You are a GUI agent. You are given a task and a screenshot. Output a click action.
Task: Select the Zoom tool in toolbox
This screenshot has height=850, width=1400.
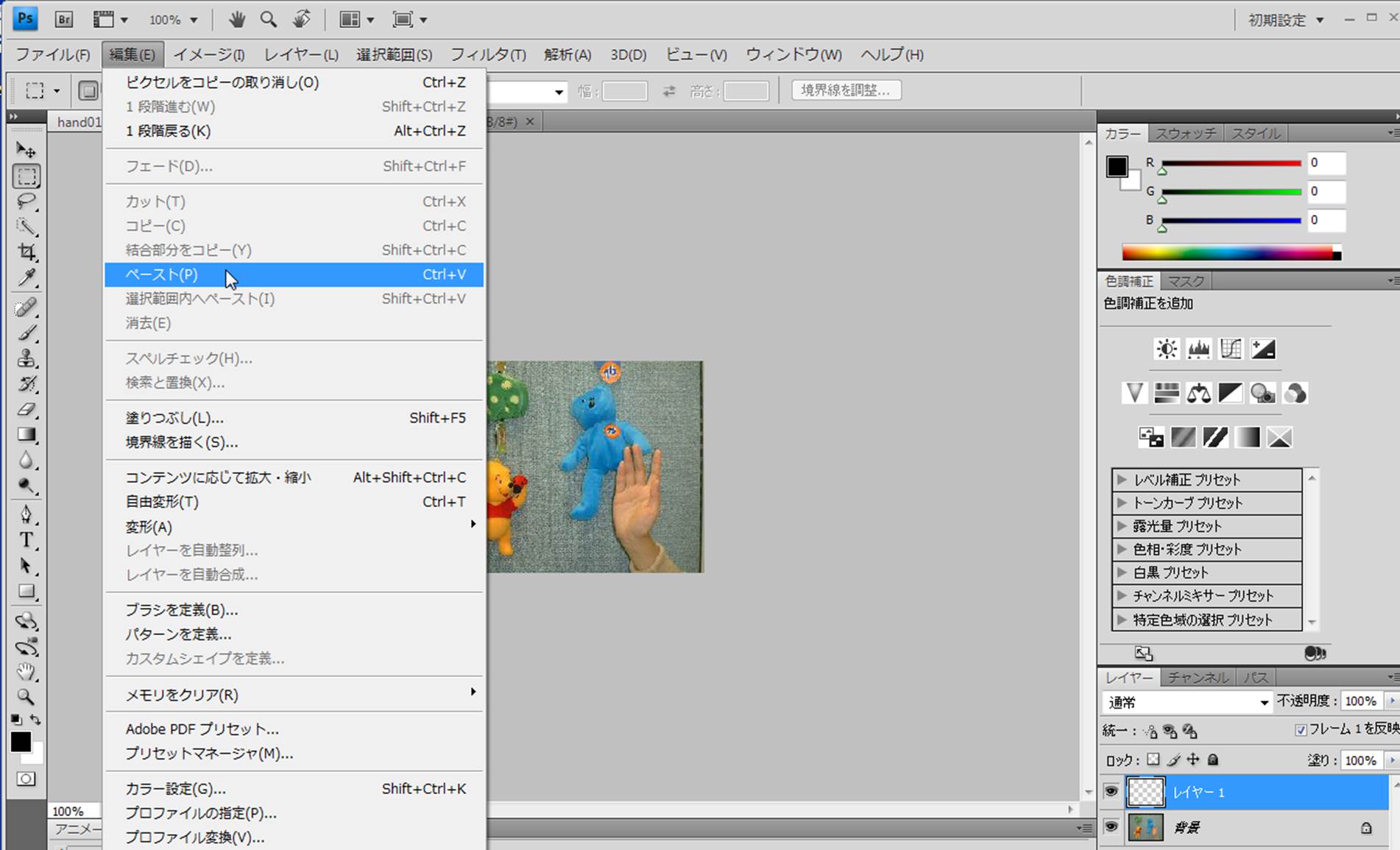[x=26, y=696]
